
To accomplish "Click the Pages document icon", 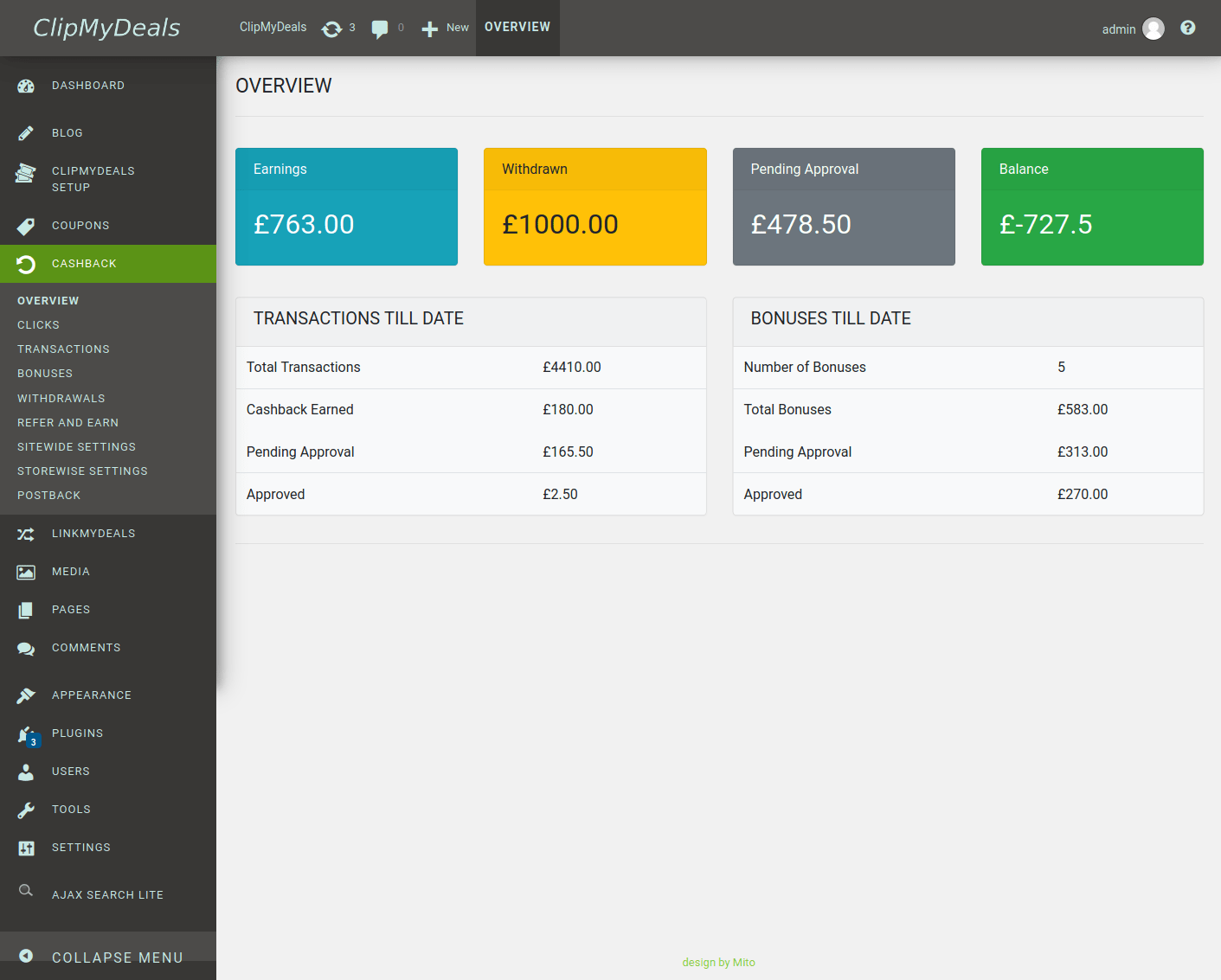I will [x=26, y=610].
